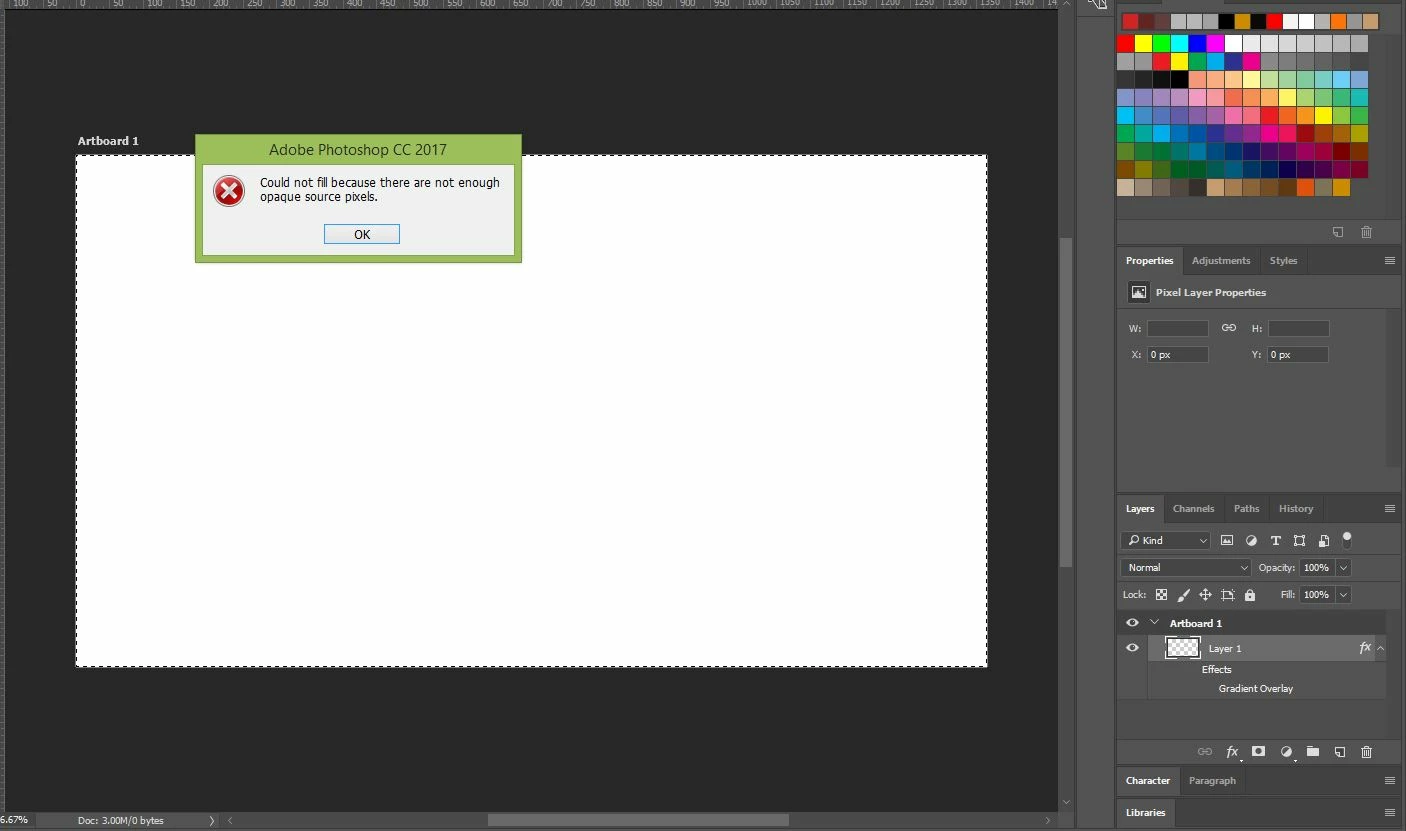Click the X position field
Screen dimensions: 1406x831
1178,355
